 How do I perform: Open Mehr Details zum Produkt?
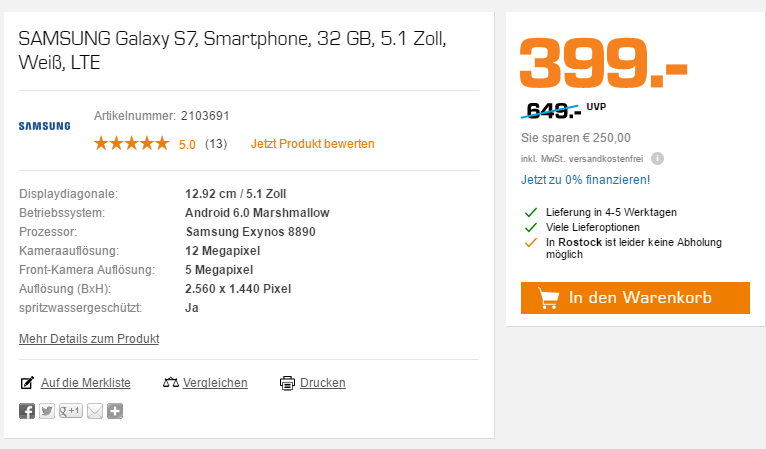click(x=89, y=339)
